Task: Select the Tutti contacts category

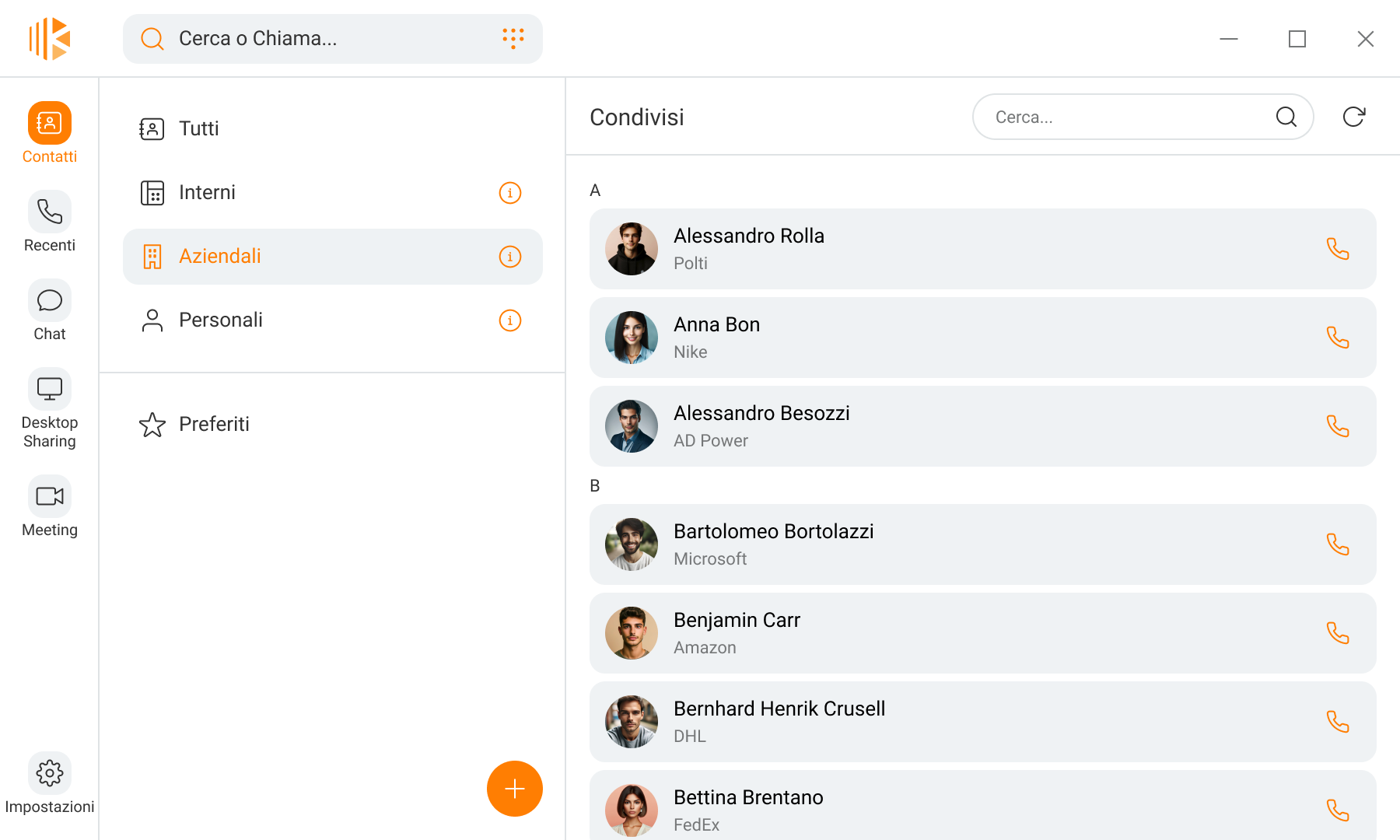Action: pos(199,129)
